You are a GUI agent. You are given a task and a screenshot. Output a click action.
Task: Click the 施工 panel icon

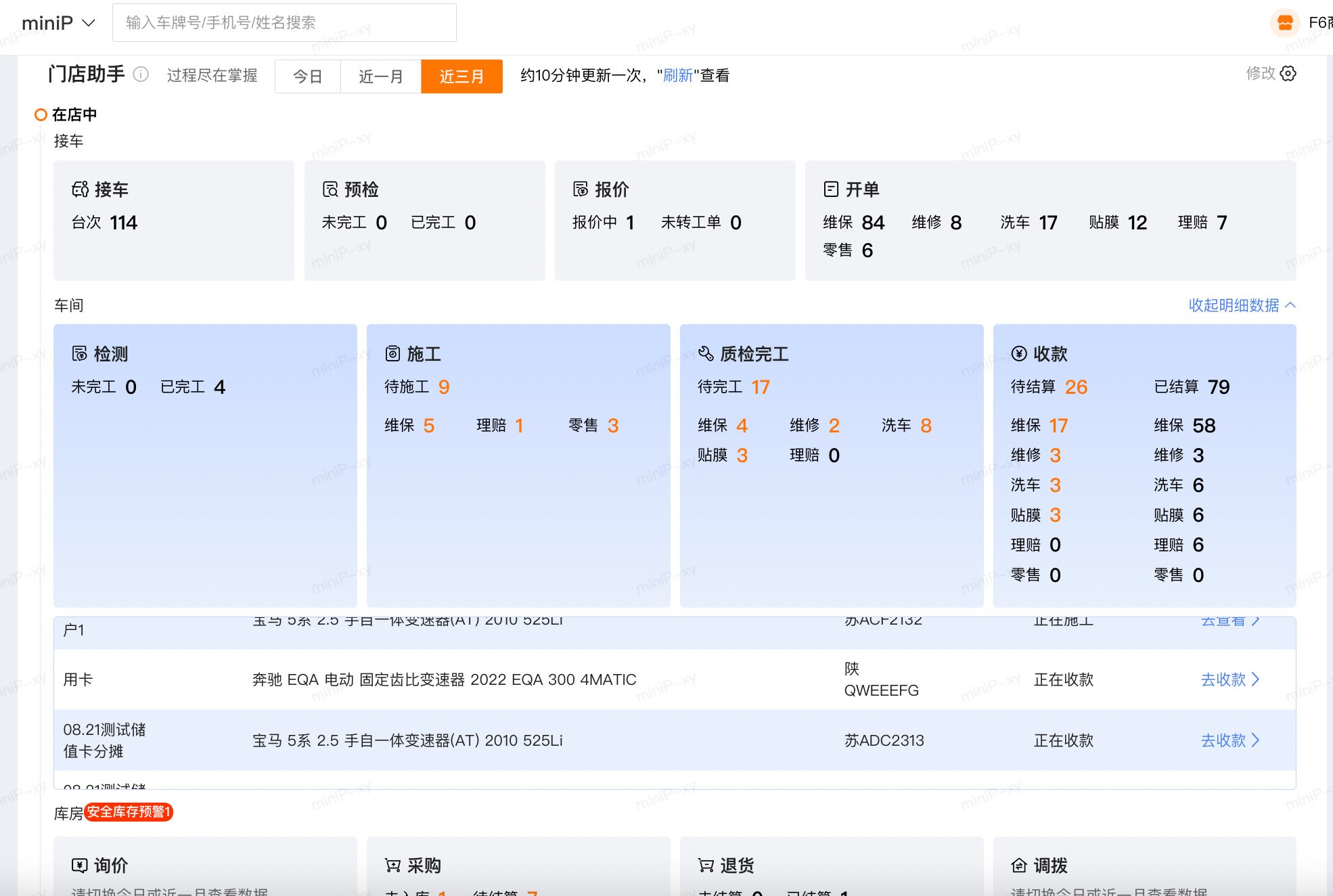pos(392,354)
